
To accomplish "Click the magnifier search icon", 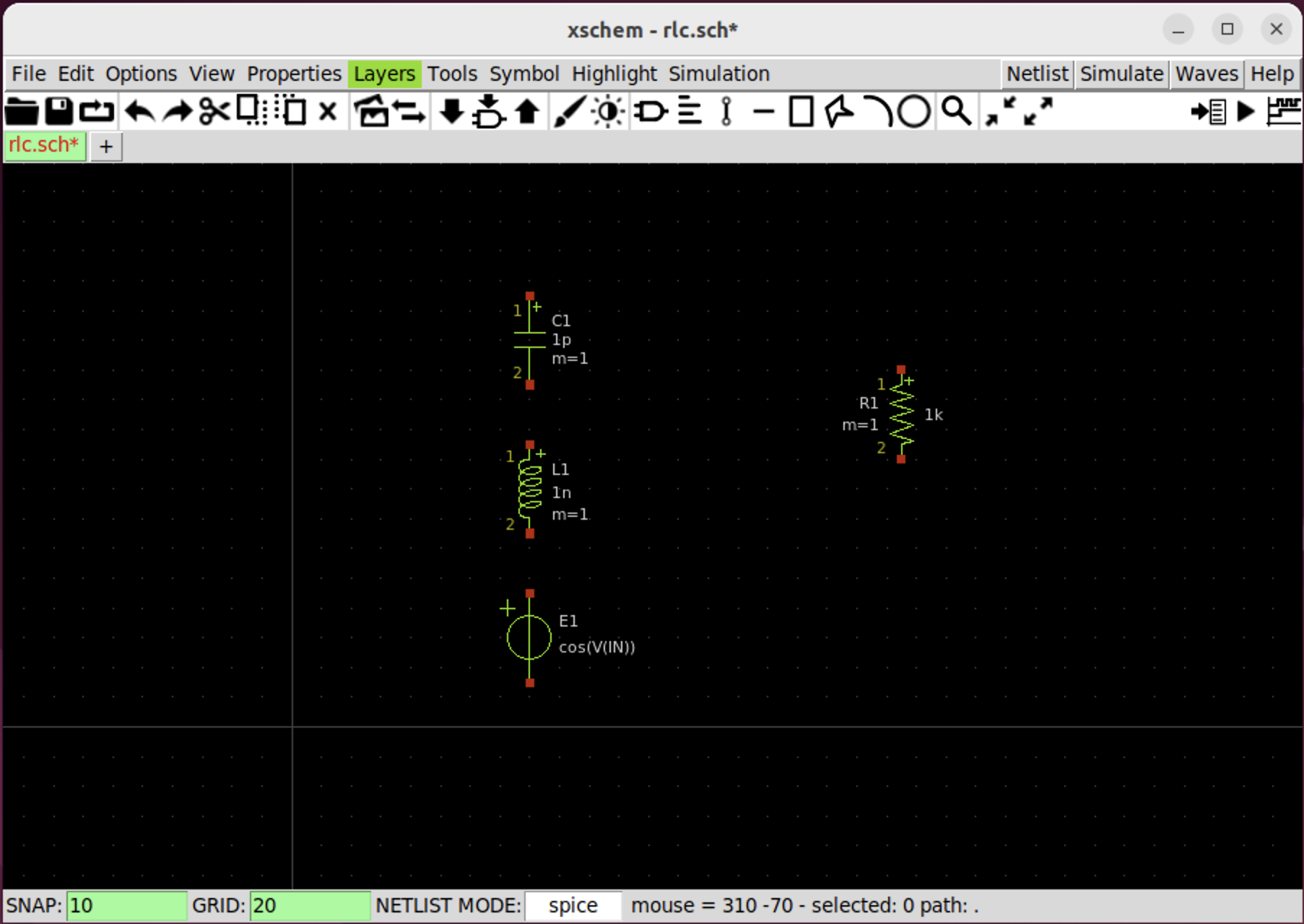I will 956,112.
